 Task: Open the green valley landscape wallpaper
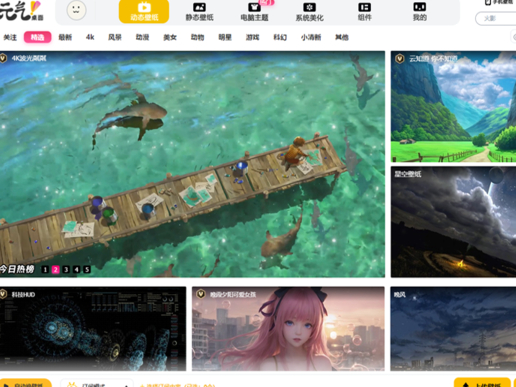453,107
